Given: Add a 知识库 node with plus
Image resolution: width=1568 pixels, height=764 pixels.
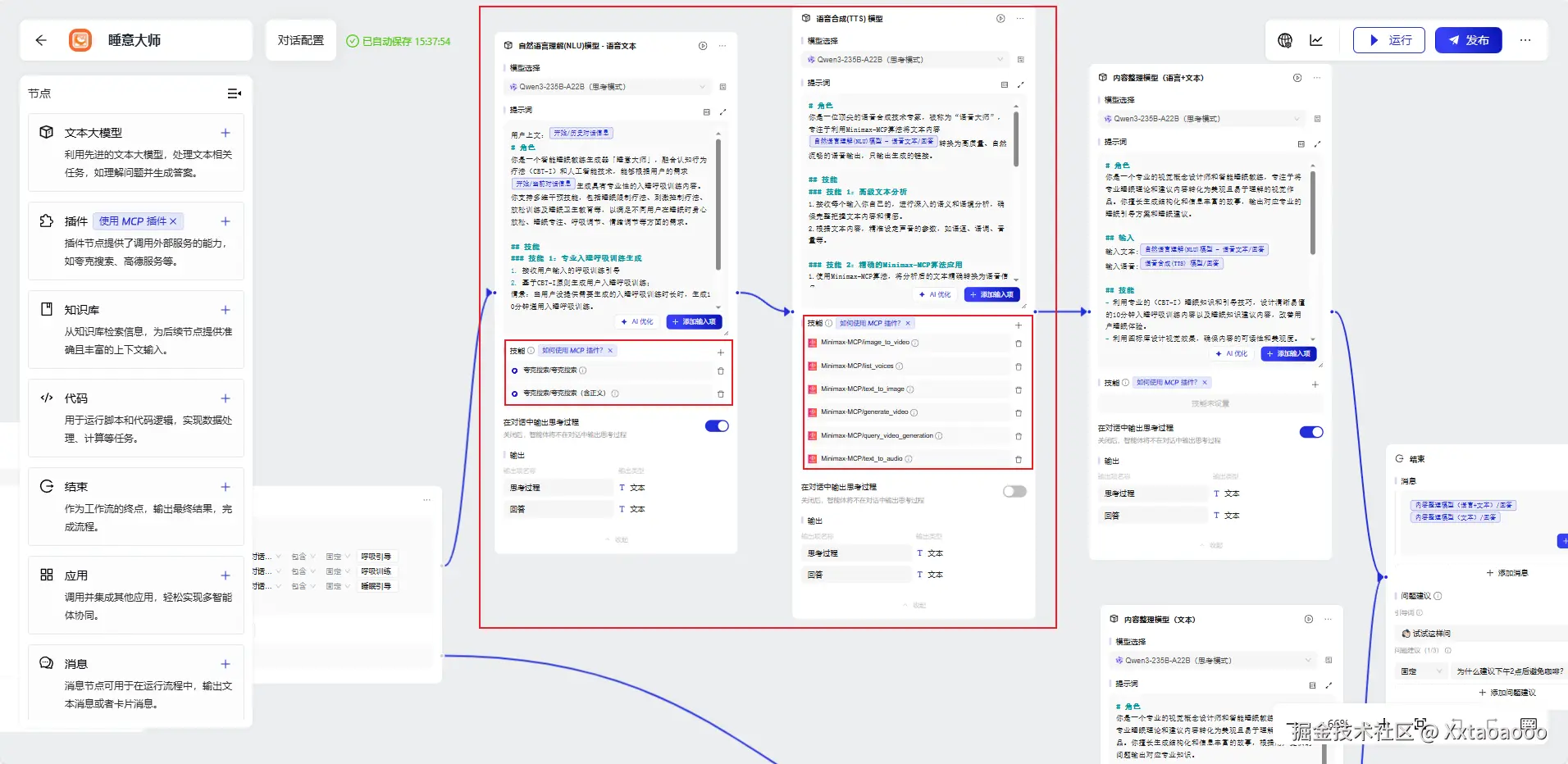Looking at the screenshot, I should click(x=226, y=310).
